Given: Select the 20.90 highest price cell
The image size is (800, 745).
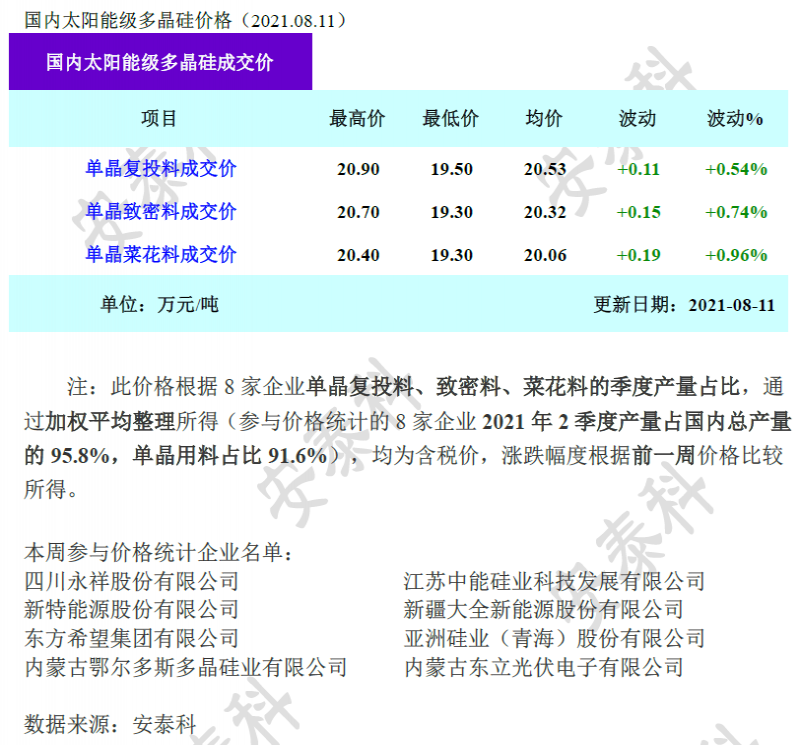Looking at the screenshot, I should (358, 169).
